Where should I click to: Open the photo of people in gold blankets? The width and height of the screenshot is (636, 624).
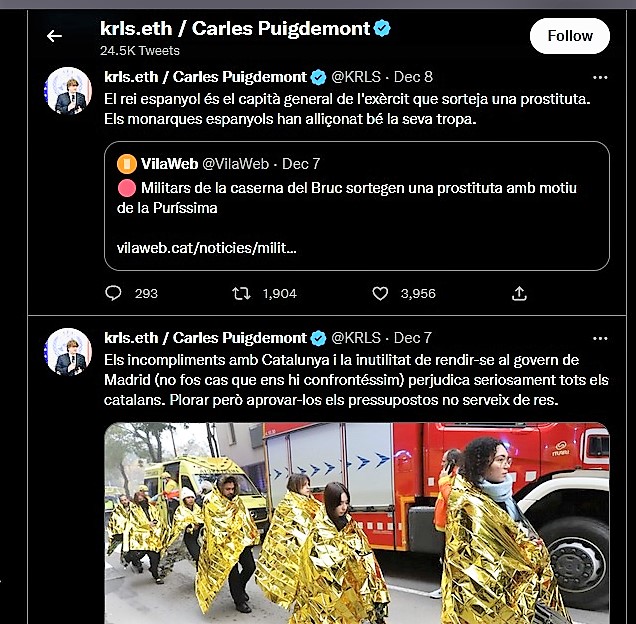coord(357,523)
